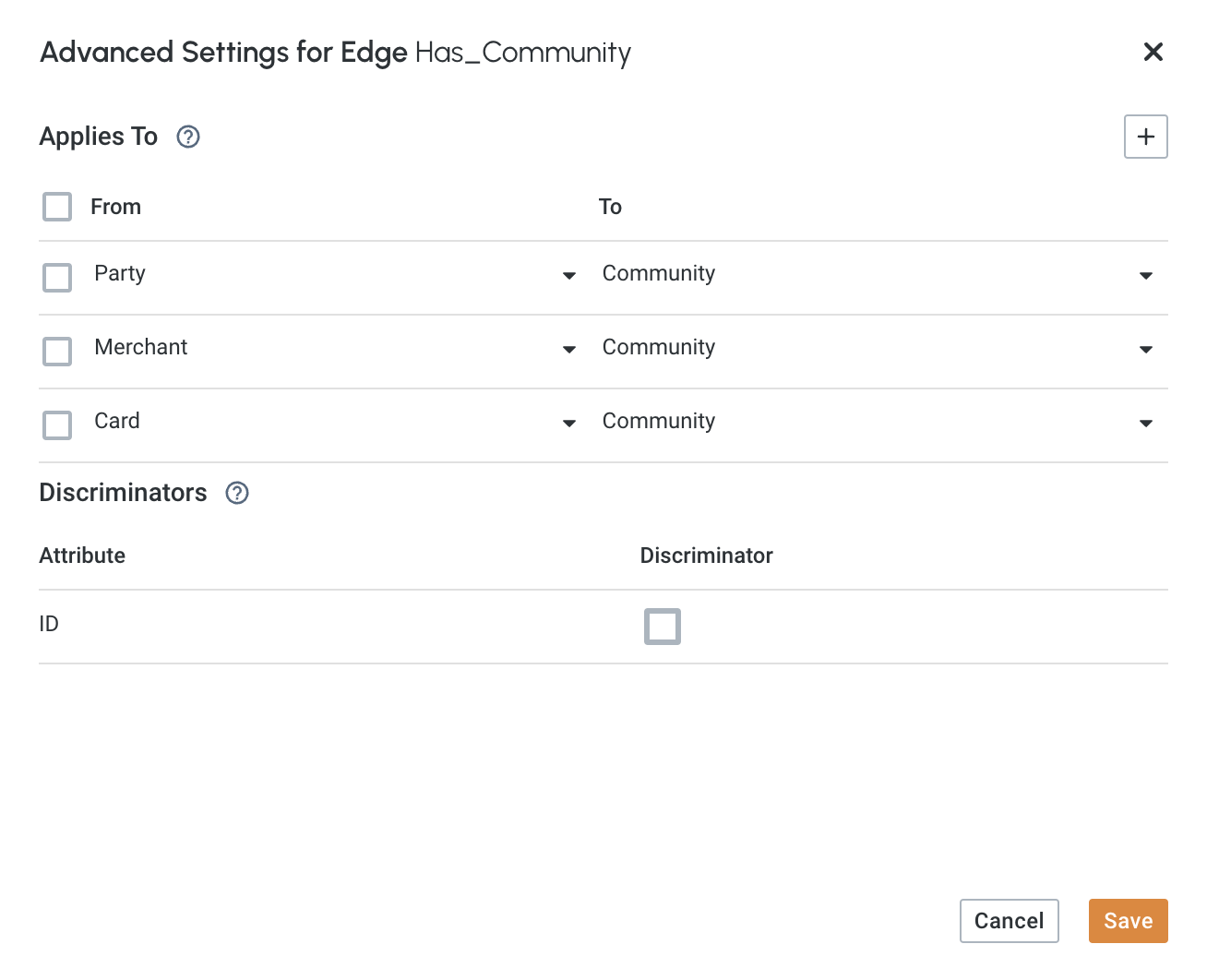This screenshot has width=1207, height=980.
Task: Check the checkbox next to Party
Action: coord(56,277)
